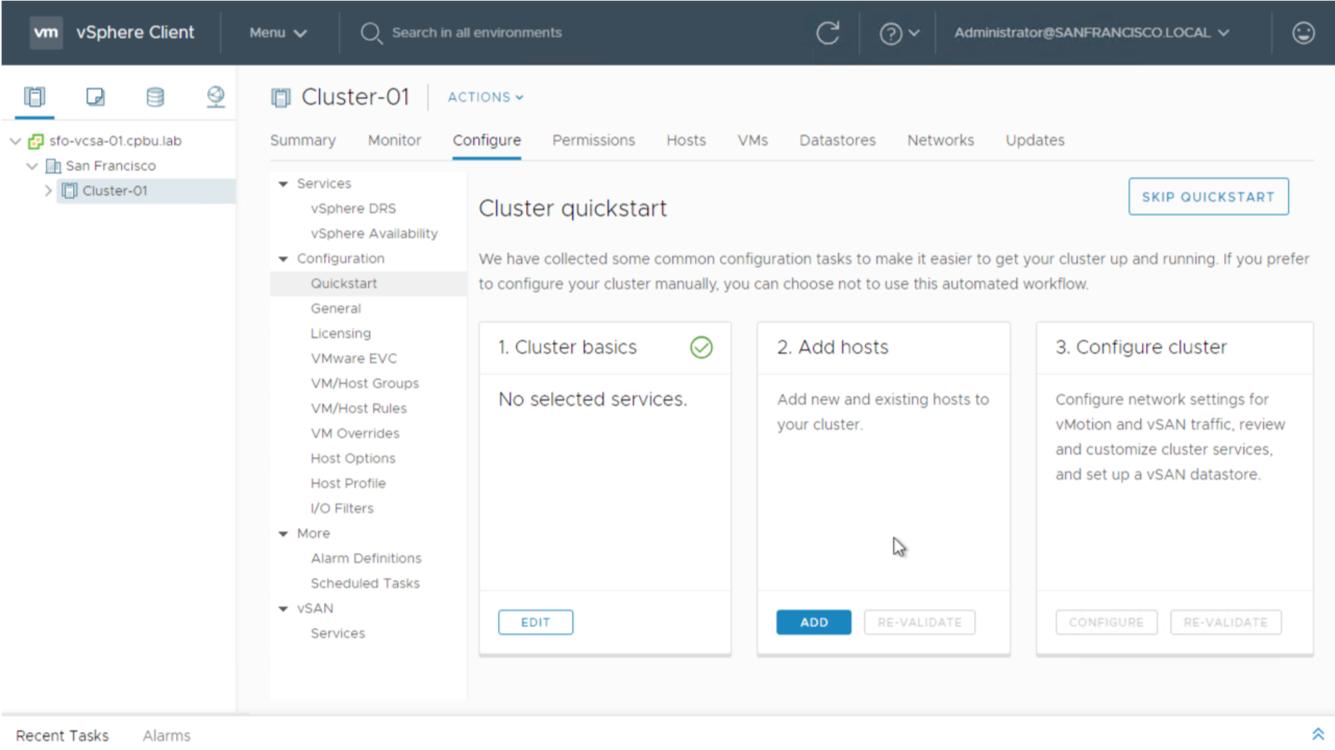The width and height of the screenshot is (1335, 750).
Task: Open the Alarms tab at bottom
Action: pyautogui.click(x=166, y=736)
